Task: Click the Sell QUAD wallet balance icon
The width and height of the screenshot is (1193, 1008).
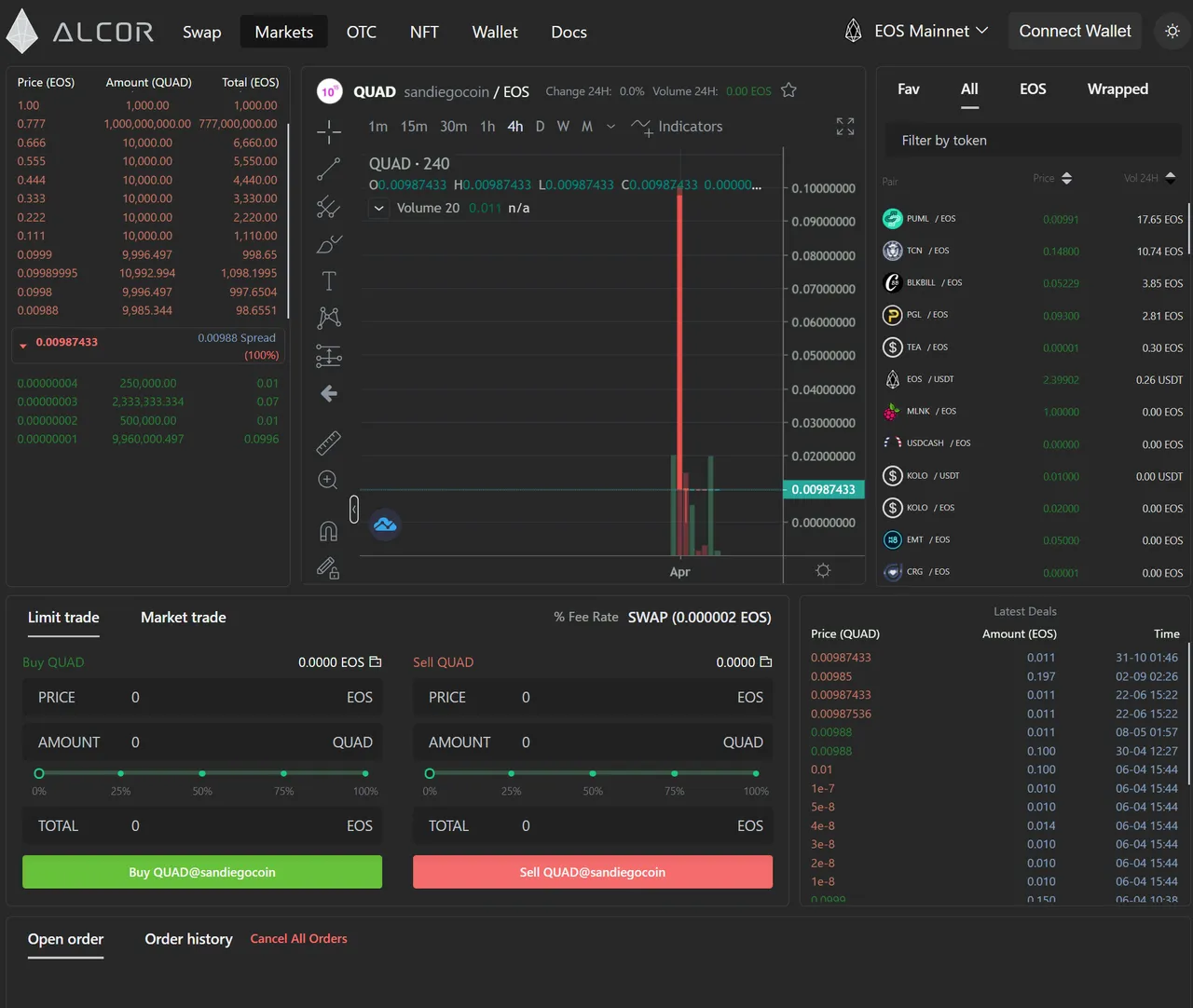Action: (766, 662)
